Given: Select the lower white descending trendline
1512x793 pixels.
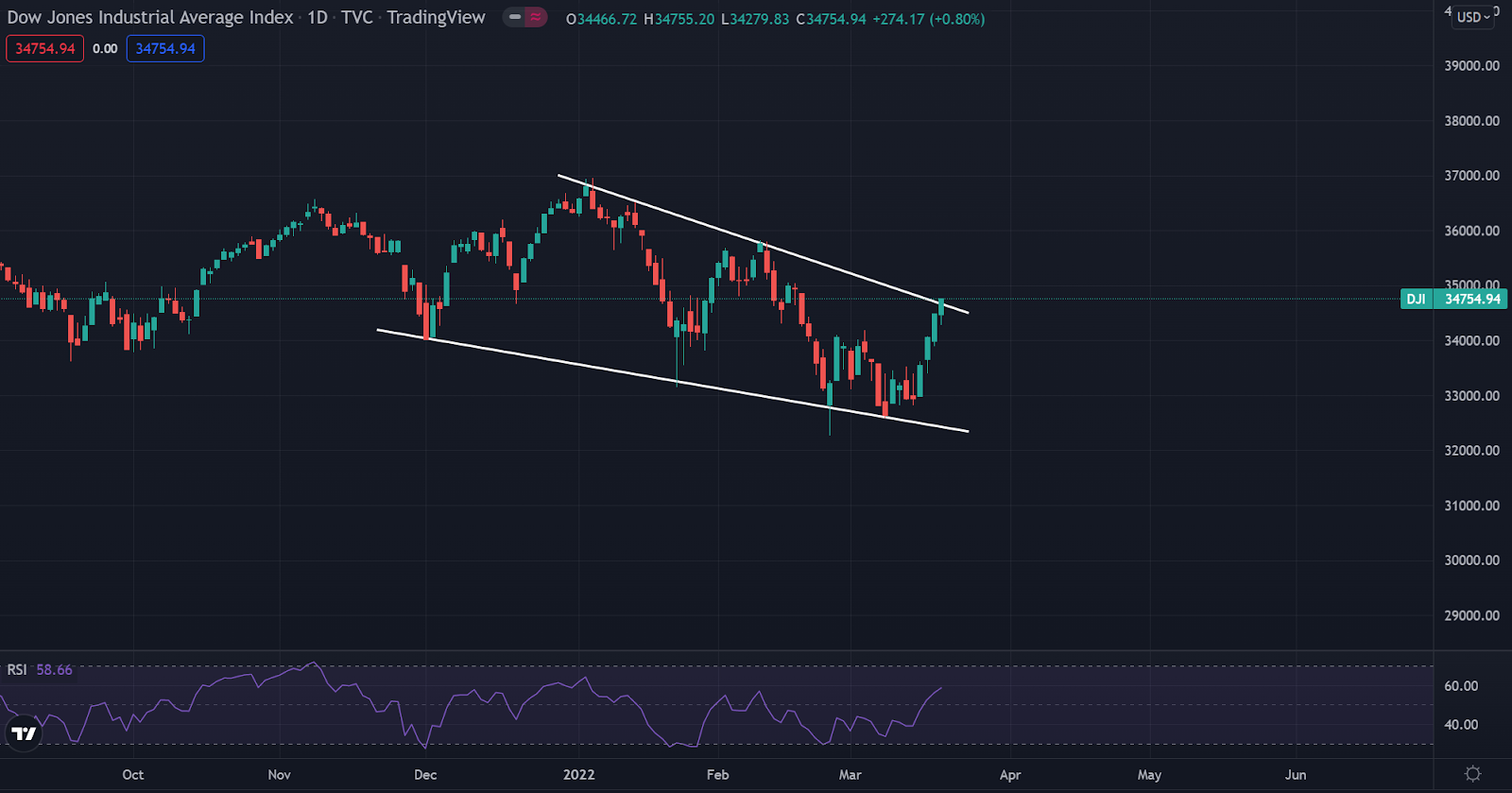Looking at the screenshot, I should point(673,381).
